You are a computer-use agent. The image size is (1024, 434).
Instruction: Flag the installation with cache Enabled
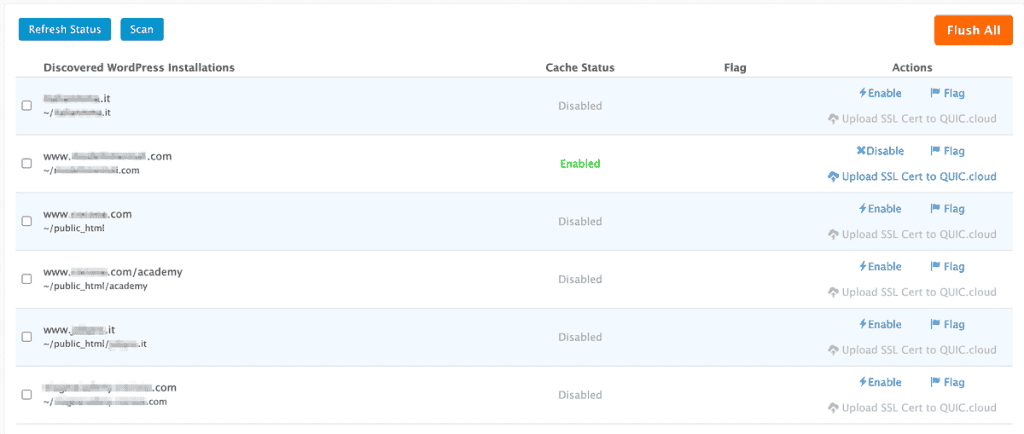click(x=948, y=151)
